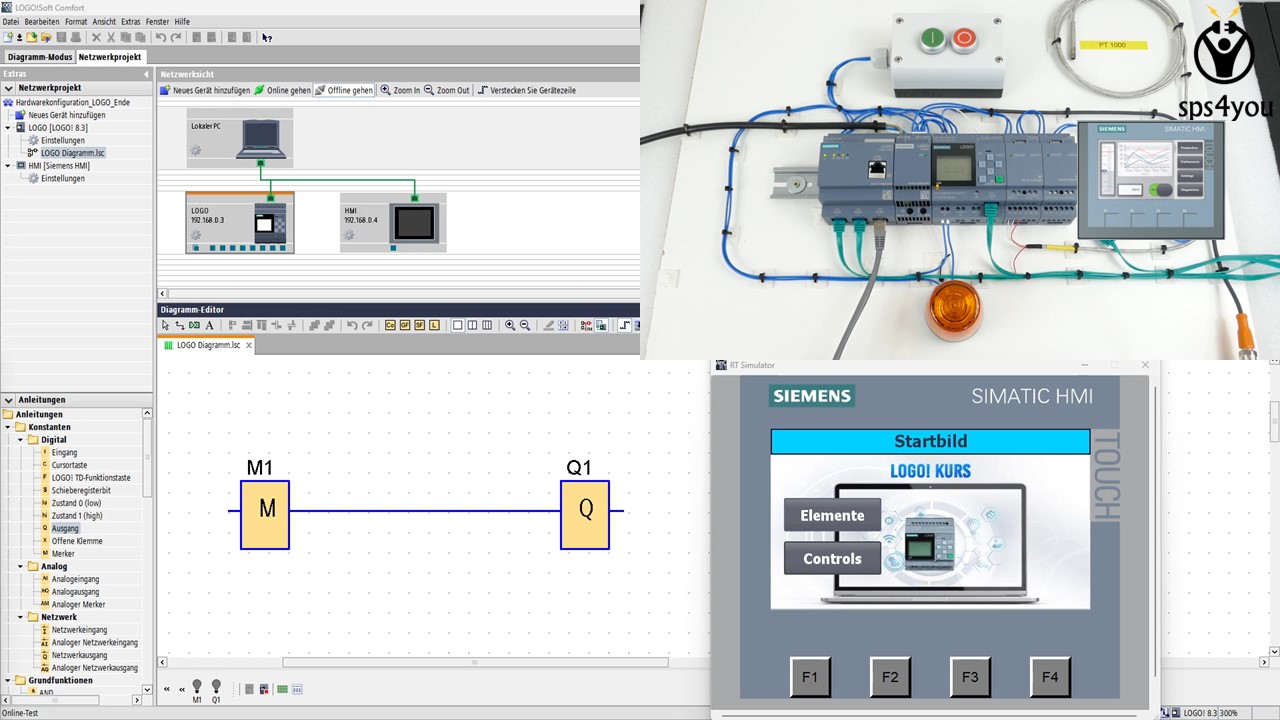Click the two-pane split layout icon
Screen dimensions: 1280x720
[x=472, y=325]
